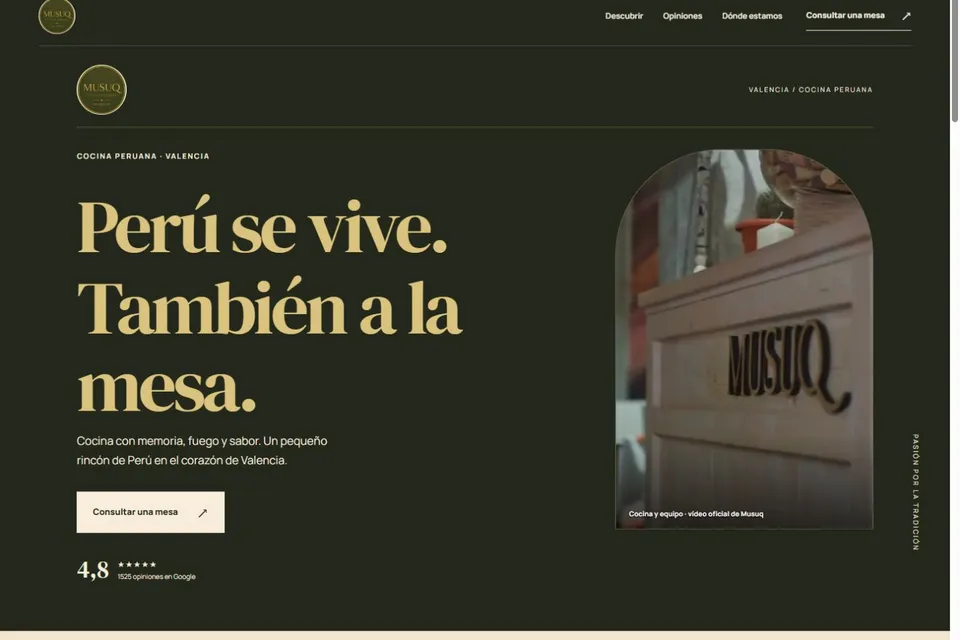Click the cream Consultar una mesa button

pyautogui.click(x=151, y=512)
